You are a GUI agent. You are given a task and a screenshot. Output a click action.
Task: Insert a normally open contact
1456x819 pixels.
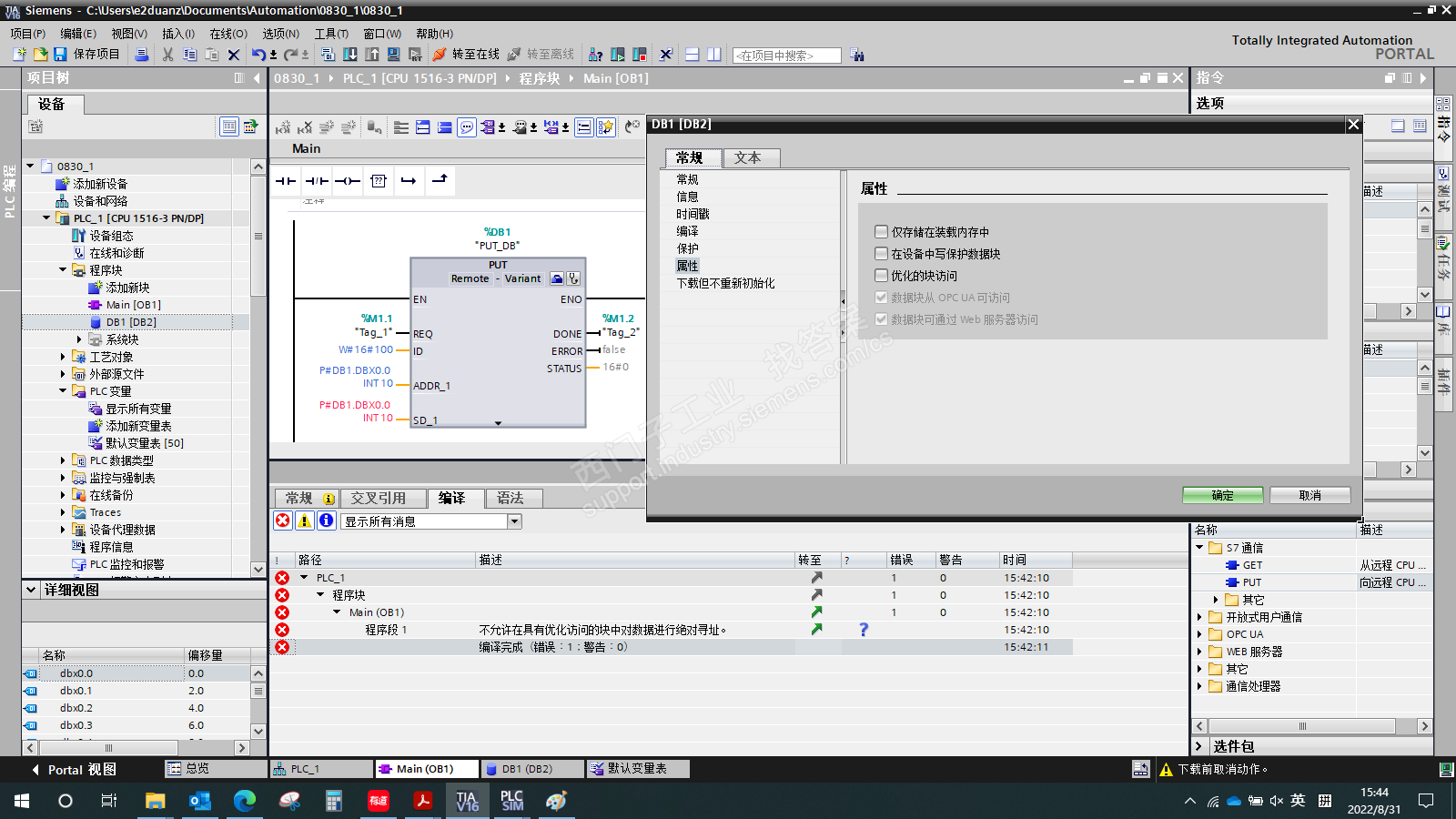point(286,181)
